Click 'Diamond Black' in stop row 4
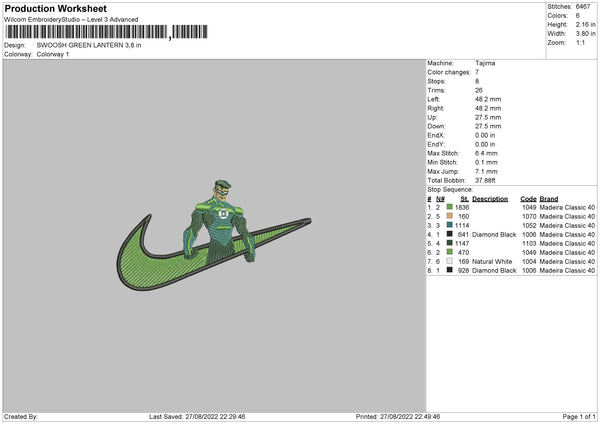The height and width of the screenshot is (424, 600). click(x=494, y=235)
